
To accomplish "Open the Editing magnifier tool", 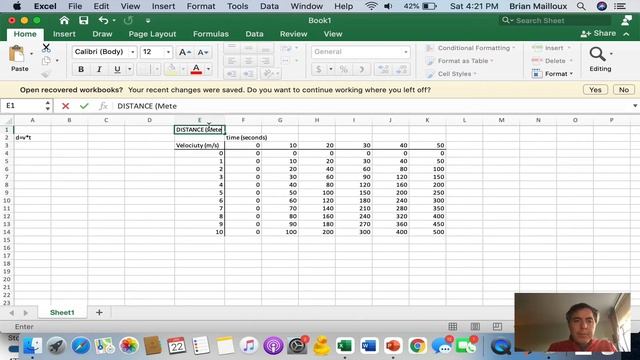I will (x=598, y=54).
